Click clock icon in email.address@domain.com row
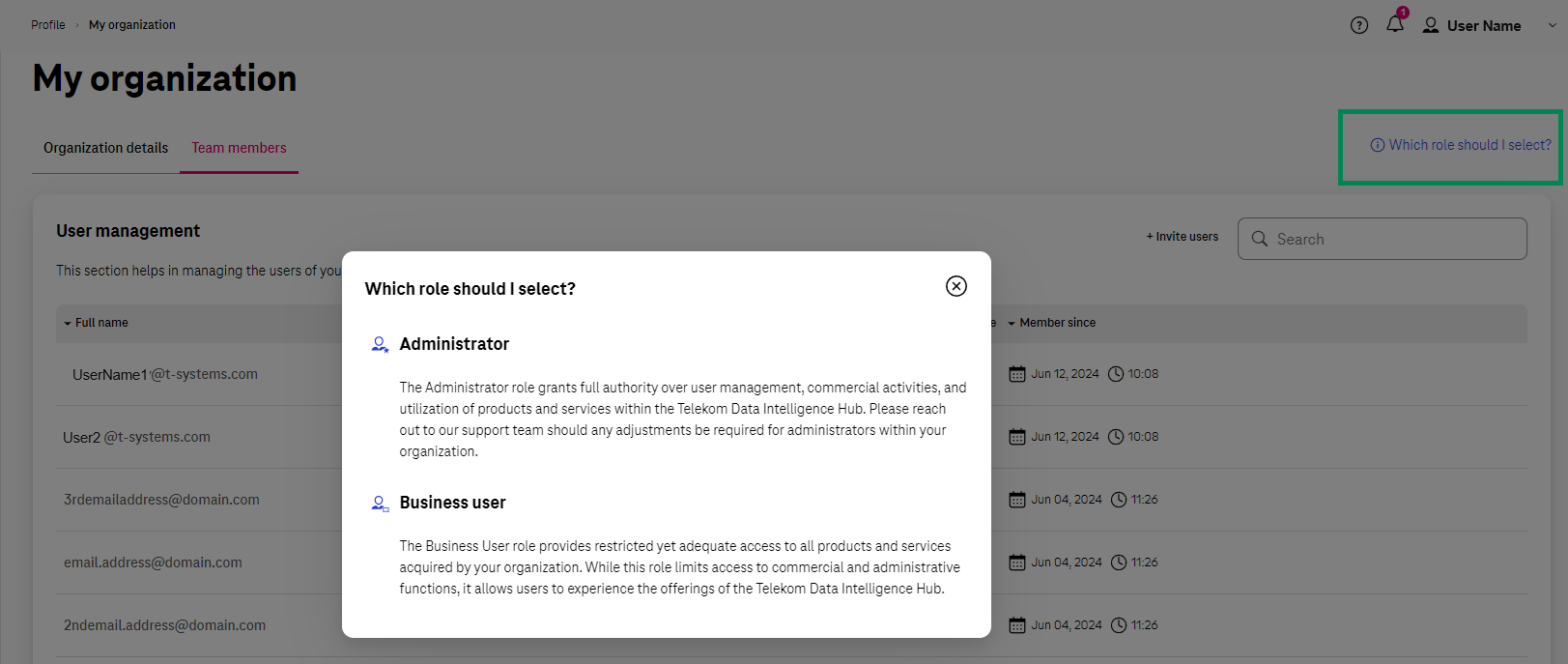 tap(1119, 563)
